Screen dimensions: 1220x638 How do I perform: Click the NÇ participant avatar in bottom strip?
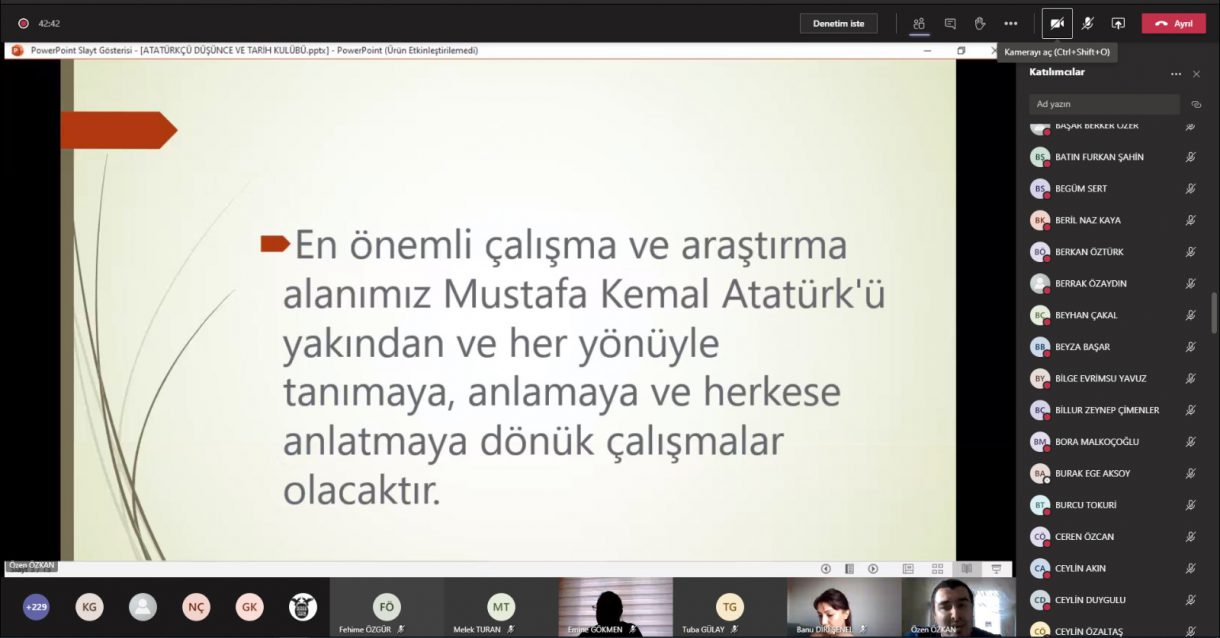coord(196,606)
